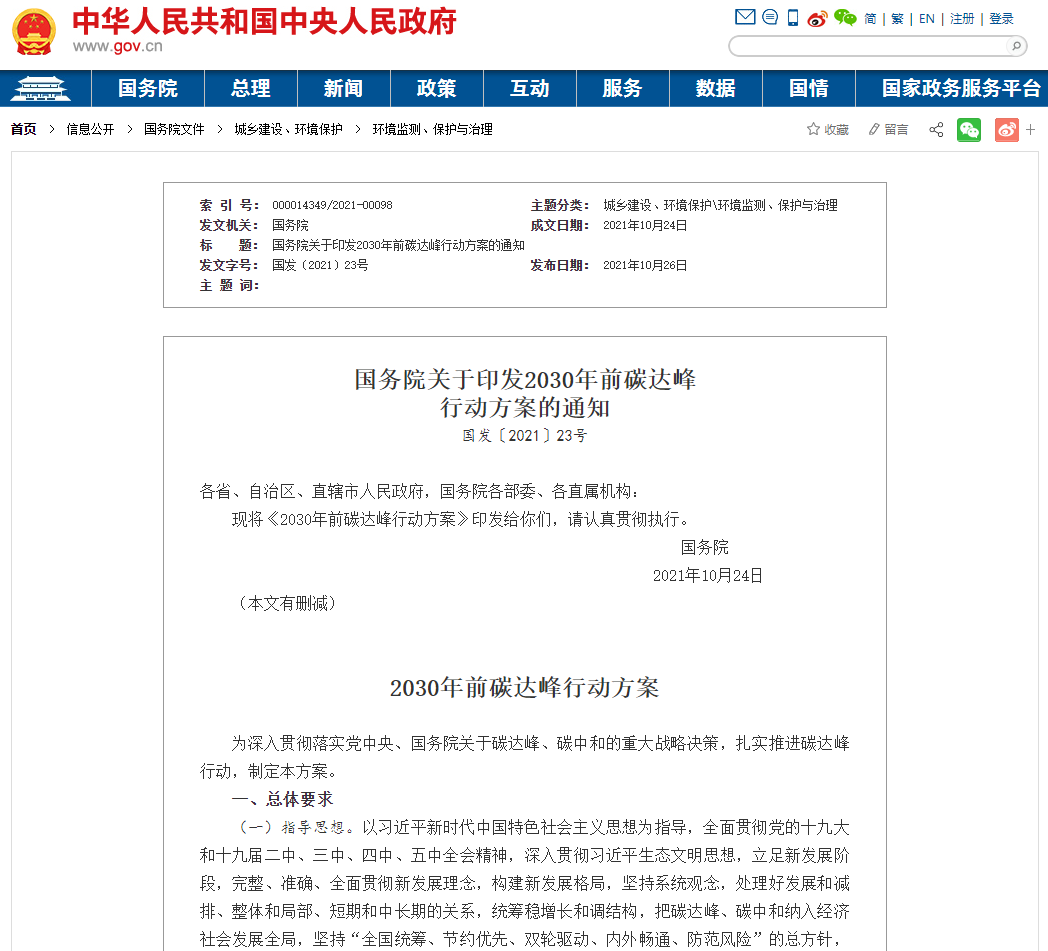Expand more share options with plus icon
The height and width of the screenshot is (951, 1048).
pyautogui.click(x=1031, y=130)
